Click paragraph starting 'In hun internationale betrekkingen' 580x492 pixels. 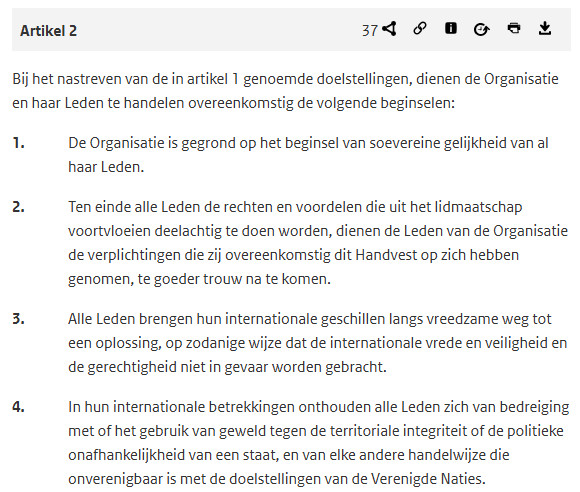click(x=318, y=443)
